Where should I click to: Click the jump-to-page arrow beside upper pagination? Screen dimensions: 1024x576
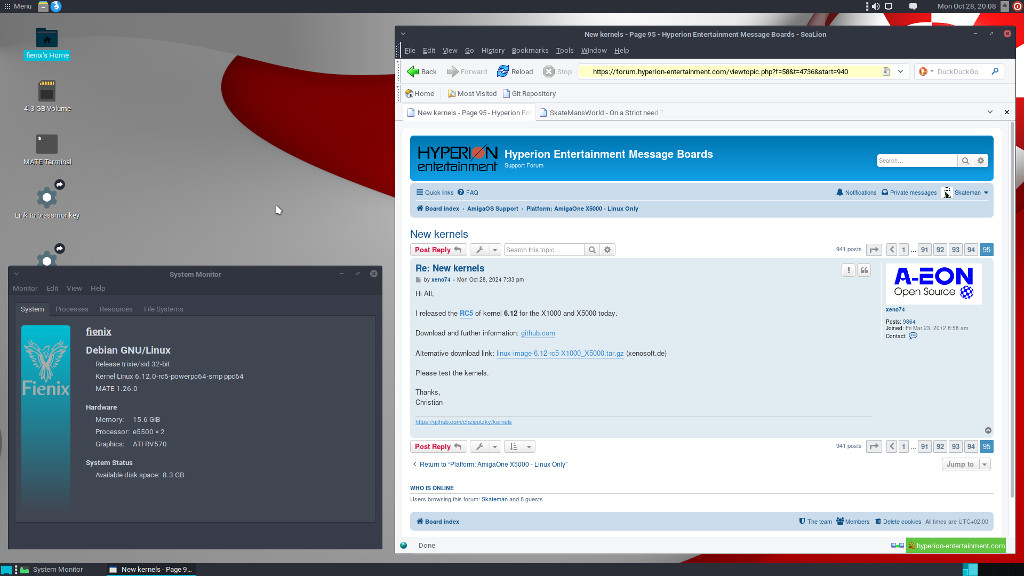point(874,249)
